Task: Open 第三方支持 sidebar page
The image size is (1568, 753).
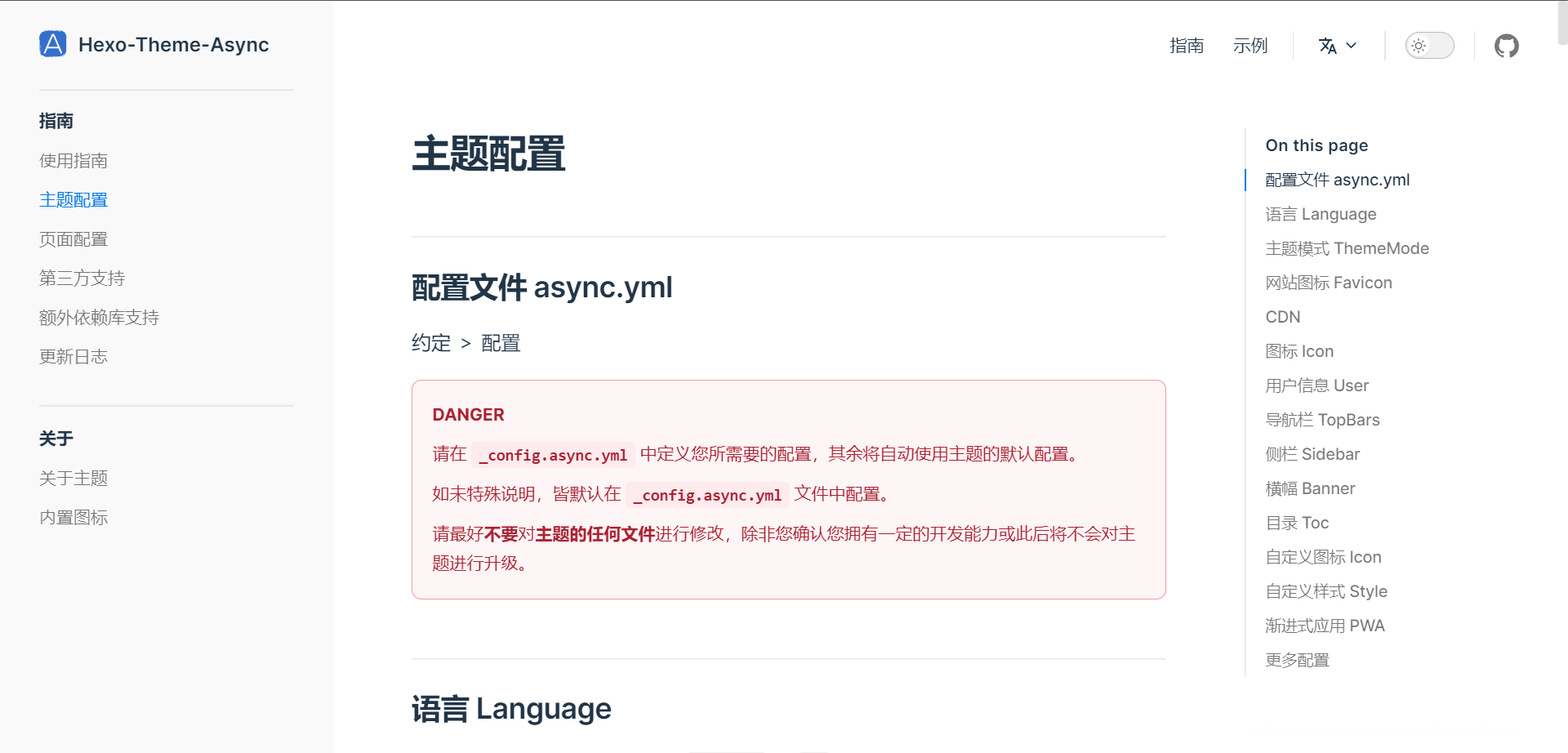Action: [82, 278]
